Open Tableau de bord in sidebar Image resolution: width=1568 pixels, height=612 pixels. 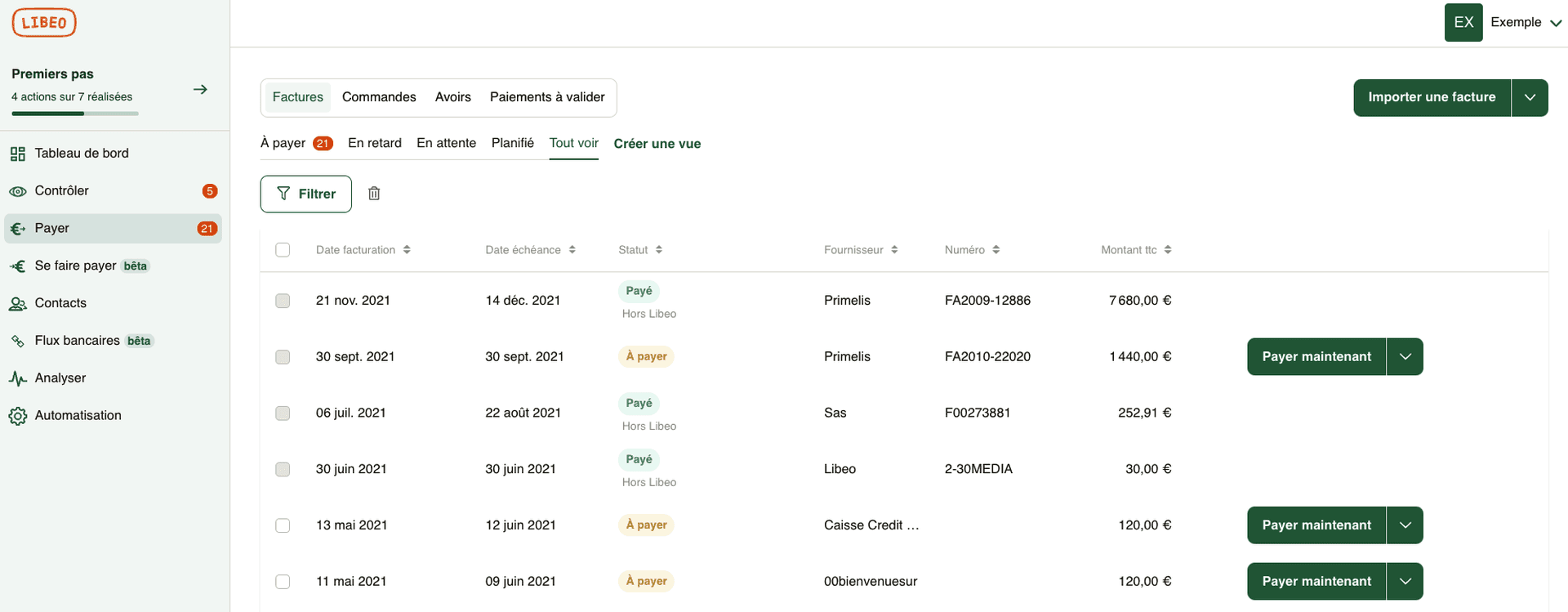tap(113, 154)
